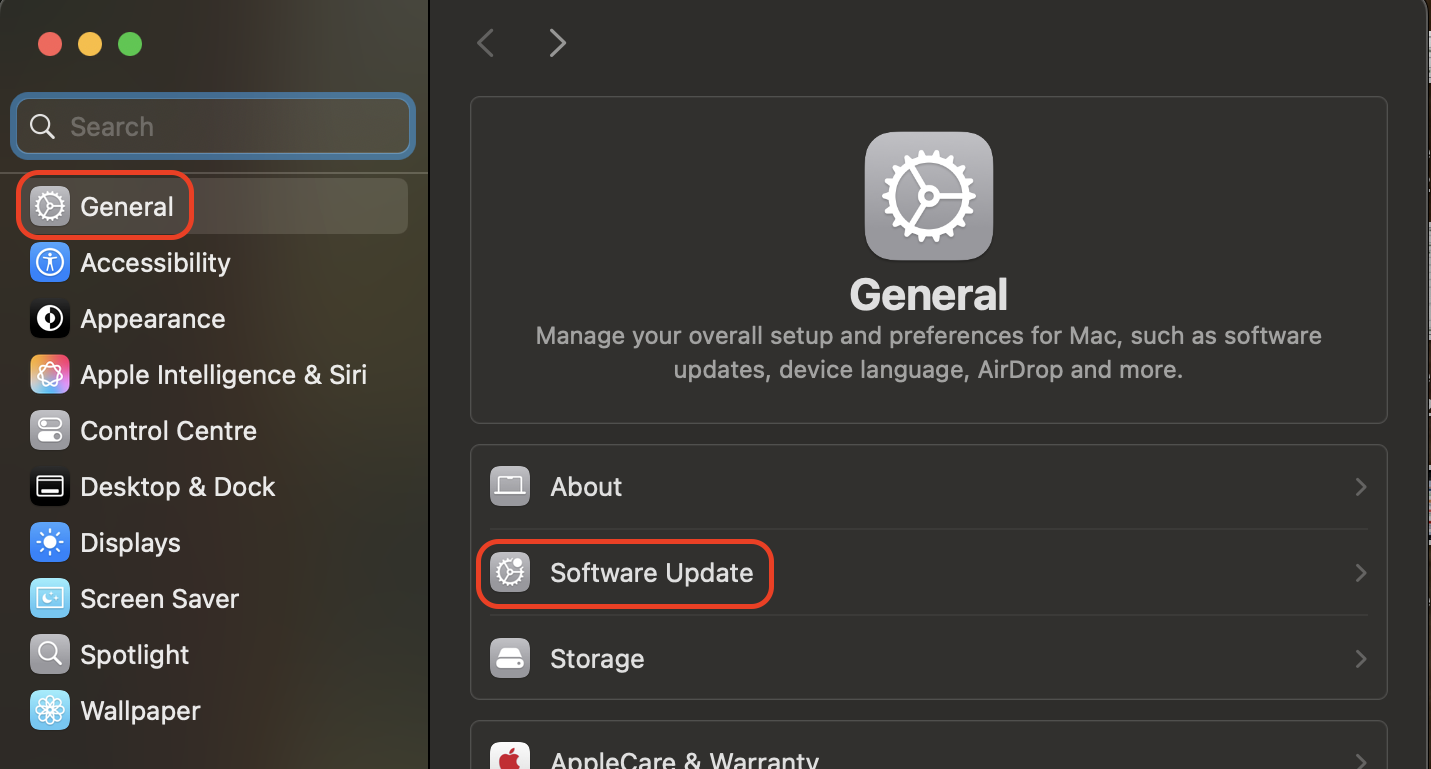Open Appearance settings from sidebar
This screenshot has height=769, width=1431.
point(49,318)
